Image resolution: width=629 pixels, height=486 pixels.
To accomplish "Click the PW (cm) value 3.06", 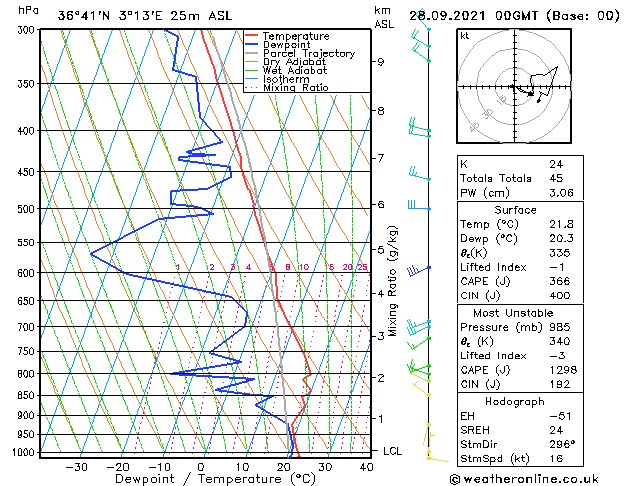I will [561, 193].
